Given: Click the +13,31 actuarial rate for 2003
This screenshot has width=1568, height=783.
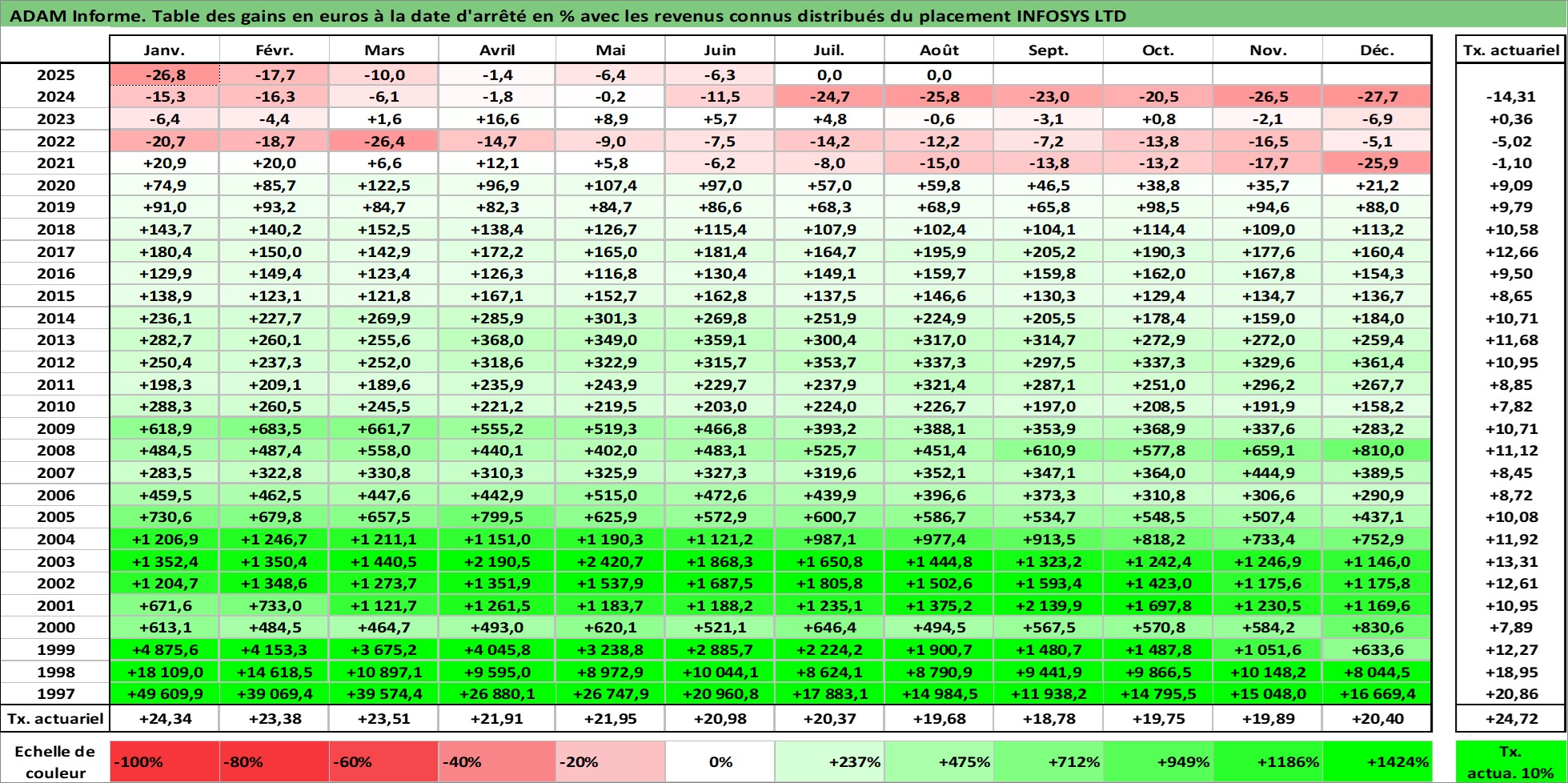Looking at the screenshot, I should (1510, 561).
